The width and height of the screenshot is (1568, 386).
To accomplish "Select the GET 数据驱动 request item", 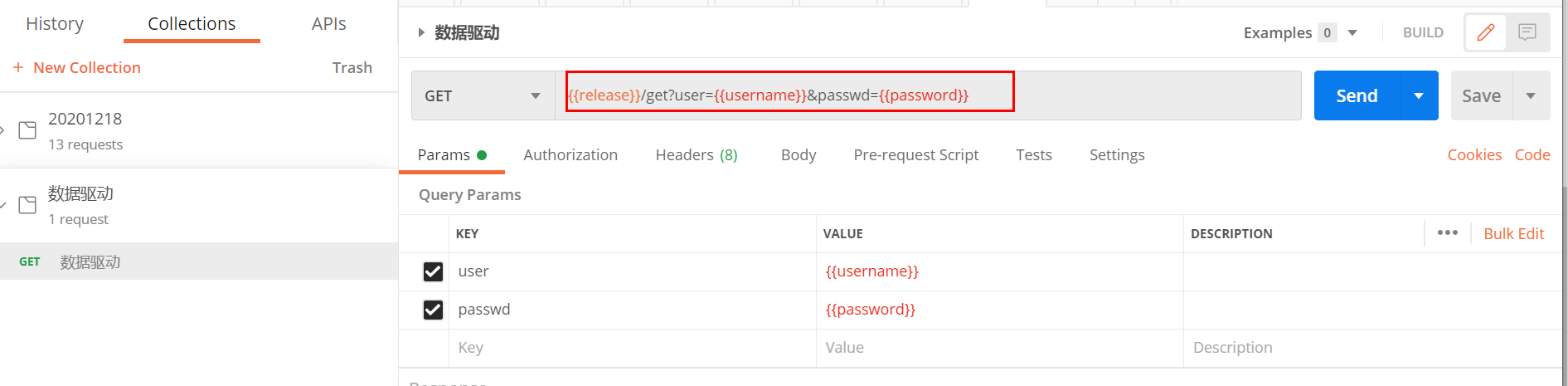I will (x=90, y=262).
